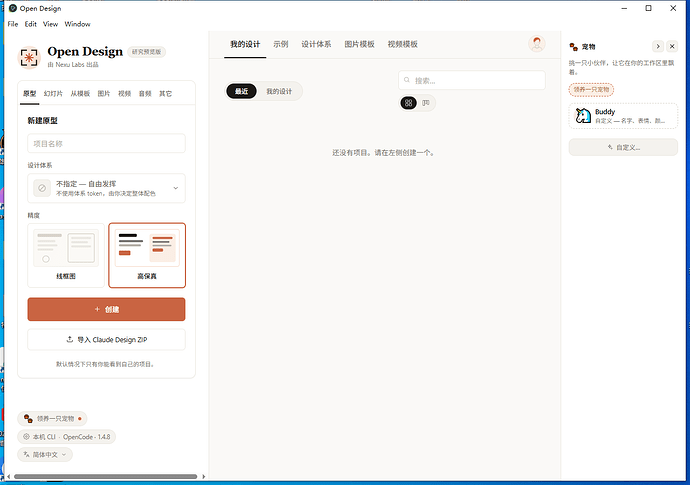690x485 pixels.
Task: Switch to grid view layout
Action: [x=408, y=103]
